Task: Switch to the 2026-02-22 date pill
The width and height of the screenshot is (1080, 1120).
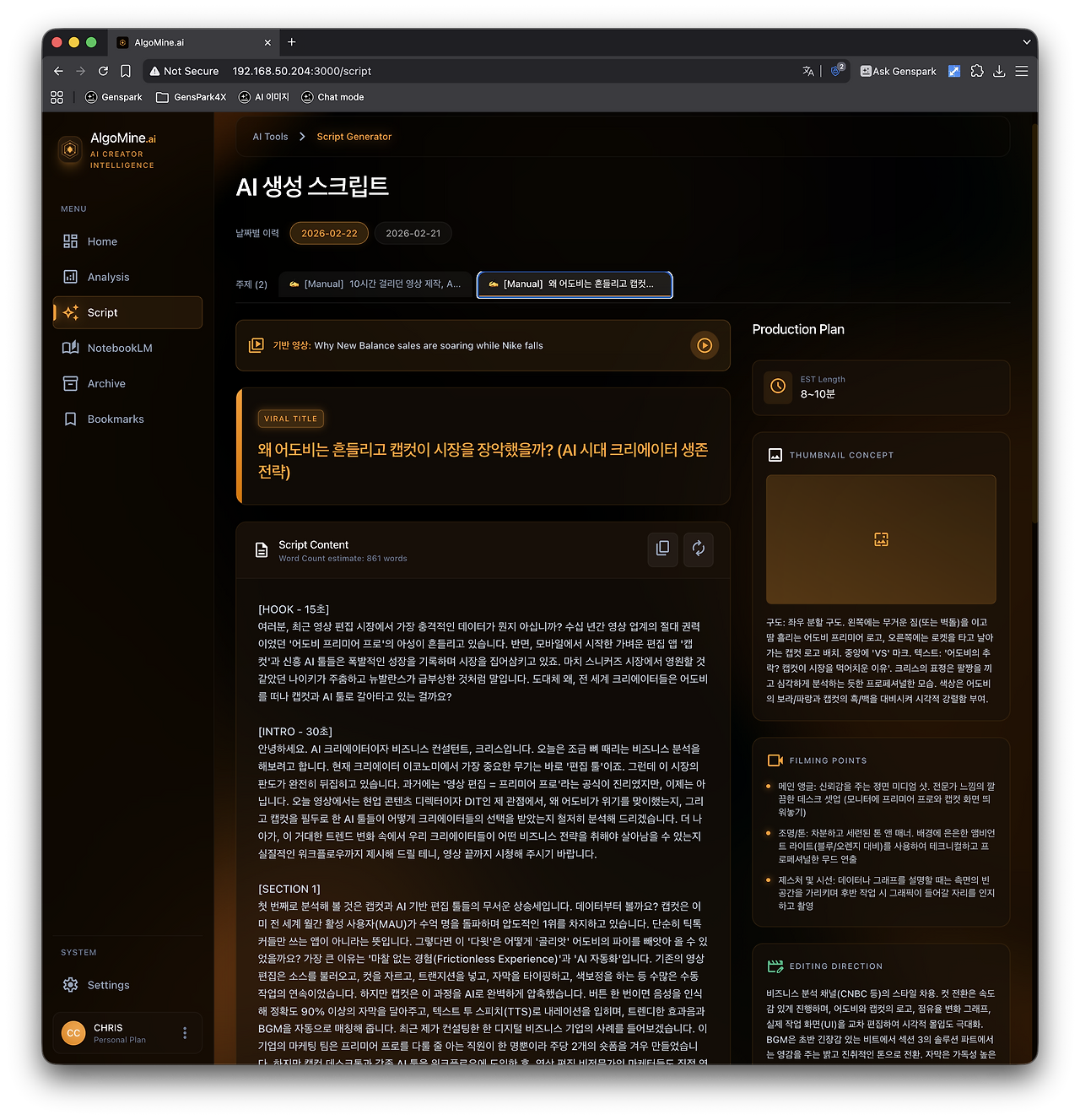Action: point(328,233)
